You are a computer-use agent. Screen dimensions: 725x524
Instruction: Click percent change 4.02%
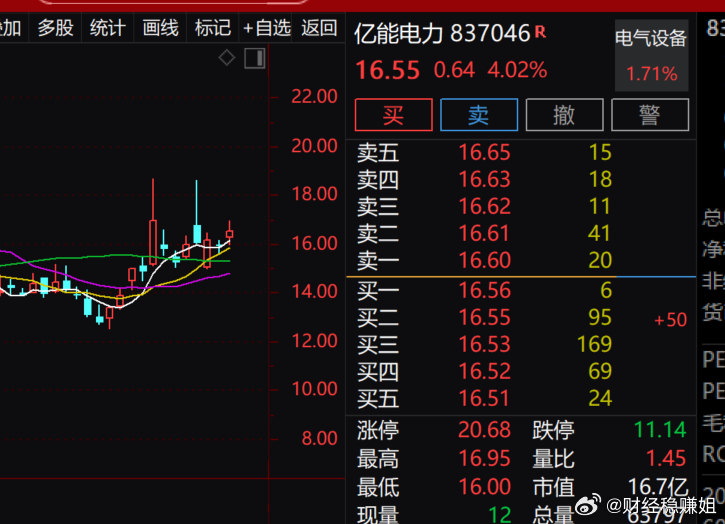tap(517, 70)
